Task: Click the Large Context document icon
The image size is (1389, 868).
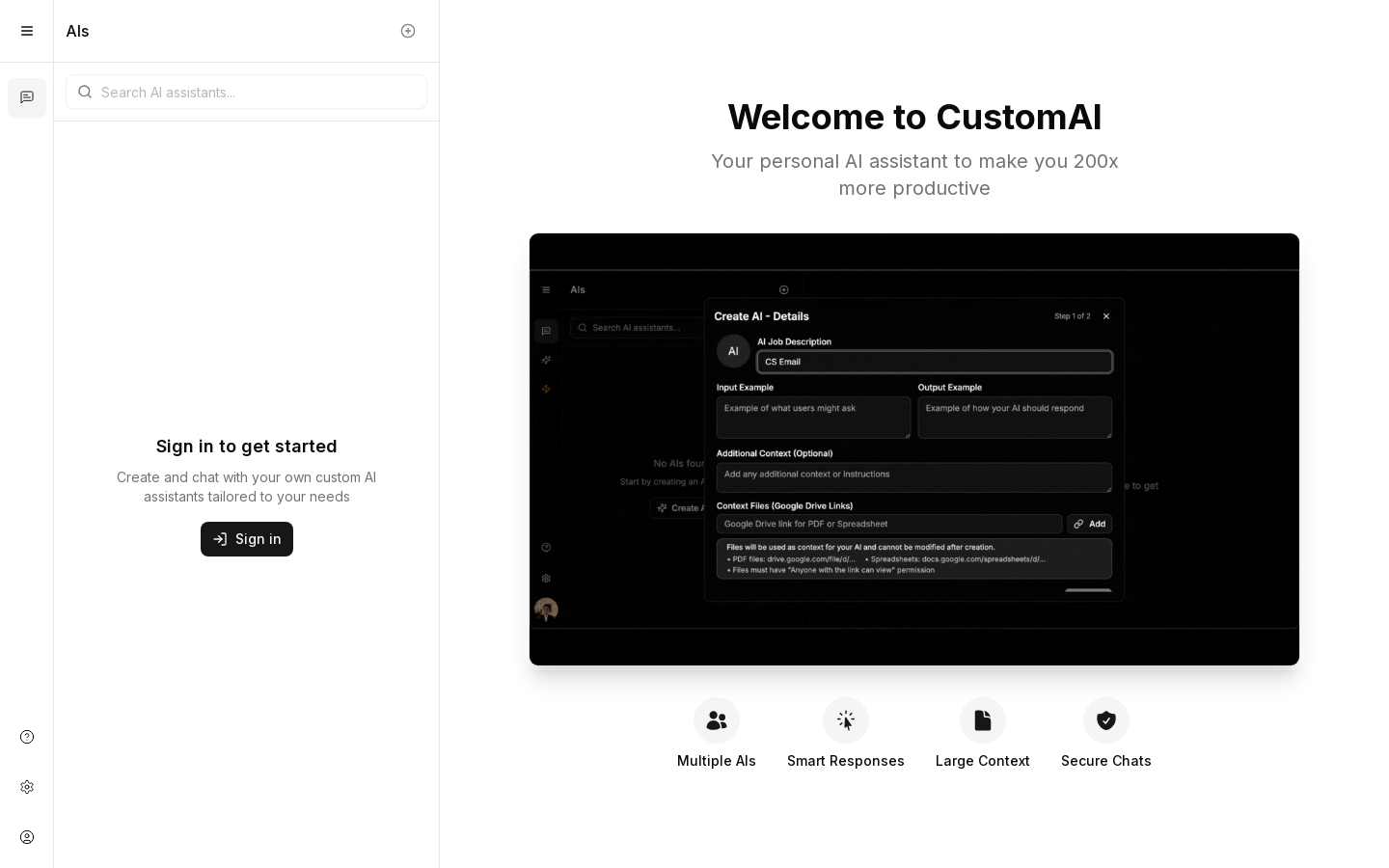Action: tap(983, 720)
